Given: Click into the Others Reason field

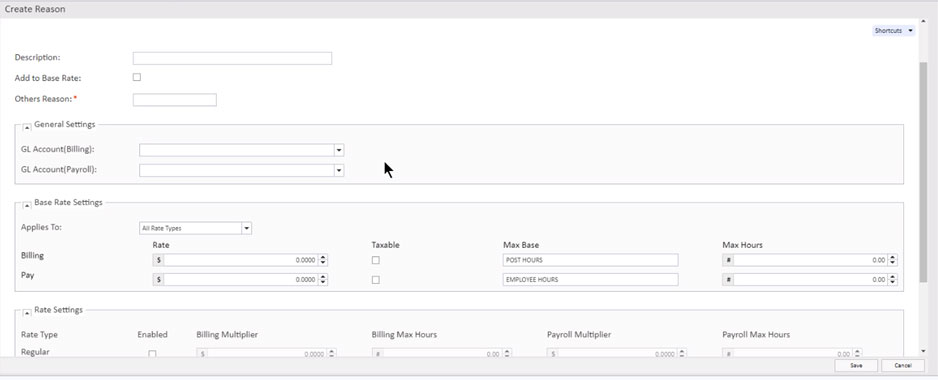Looking at the screenshot, I should pyautogui.click(x=175, y=100).
